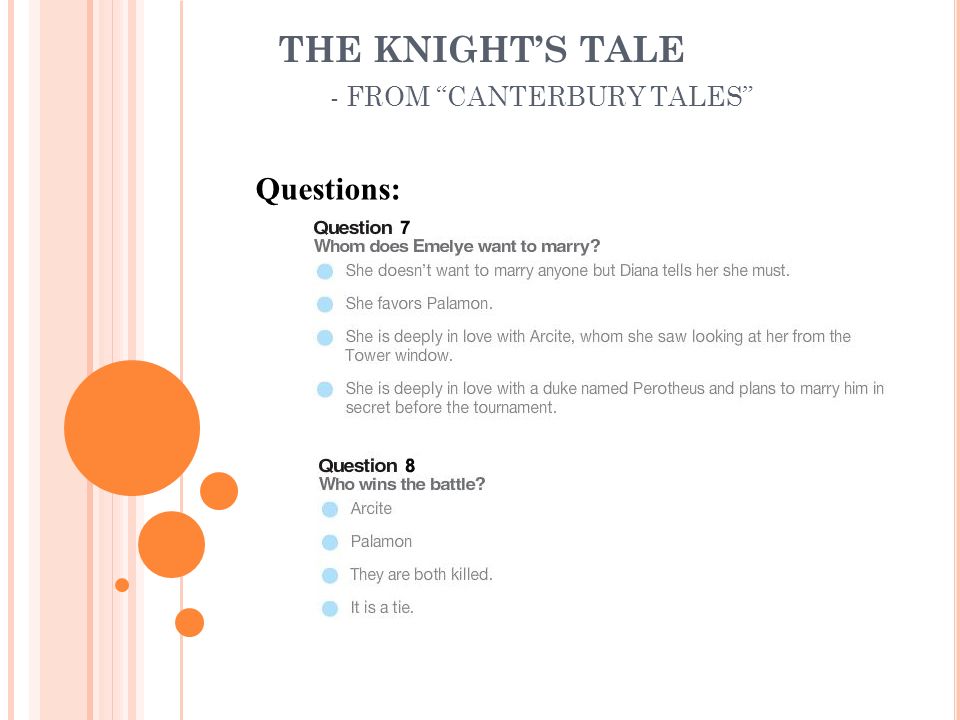Select "They are both killed" bullet
960x720 pixels.
coord(330,576)
